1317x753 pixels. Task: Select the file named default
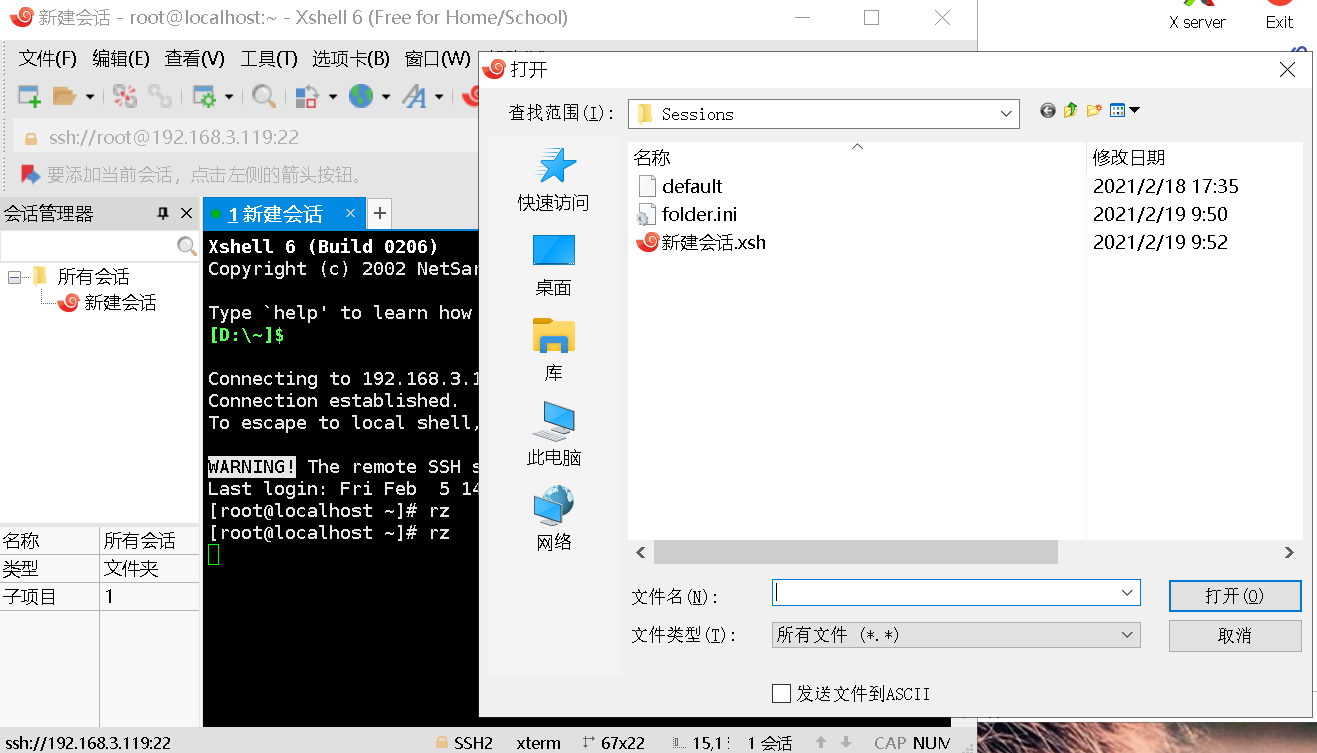(692, 186)
